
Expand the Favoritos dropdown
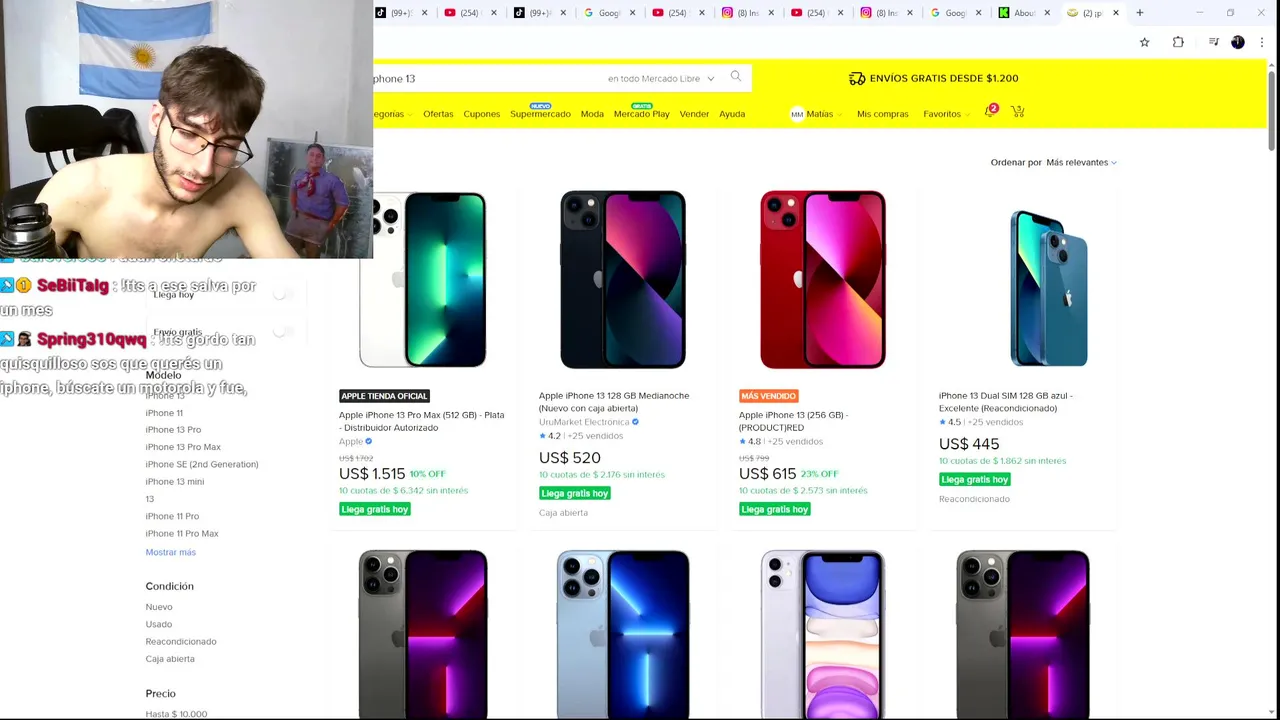(x=946, y=114)
